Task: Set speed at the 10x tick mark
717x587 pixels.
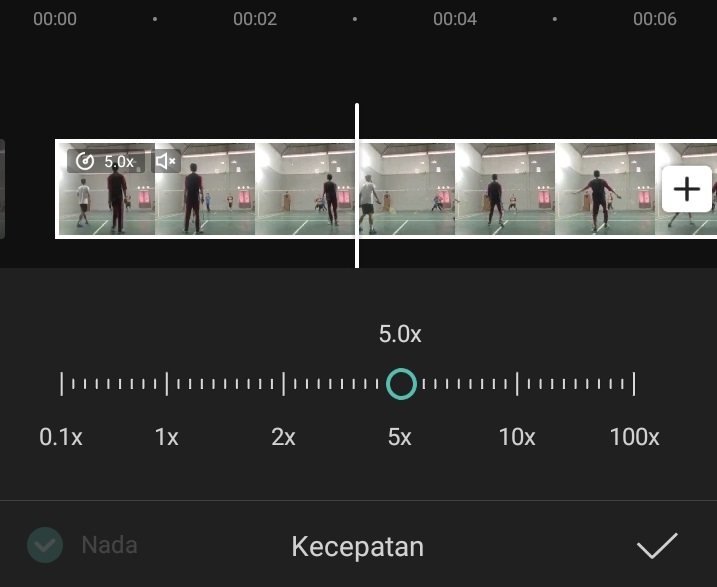Action: click(x=517, y=384)
